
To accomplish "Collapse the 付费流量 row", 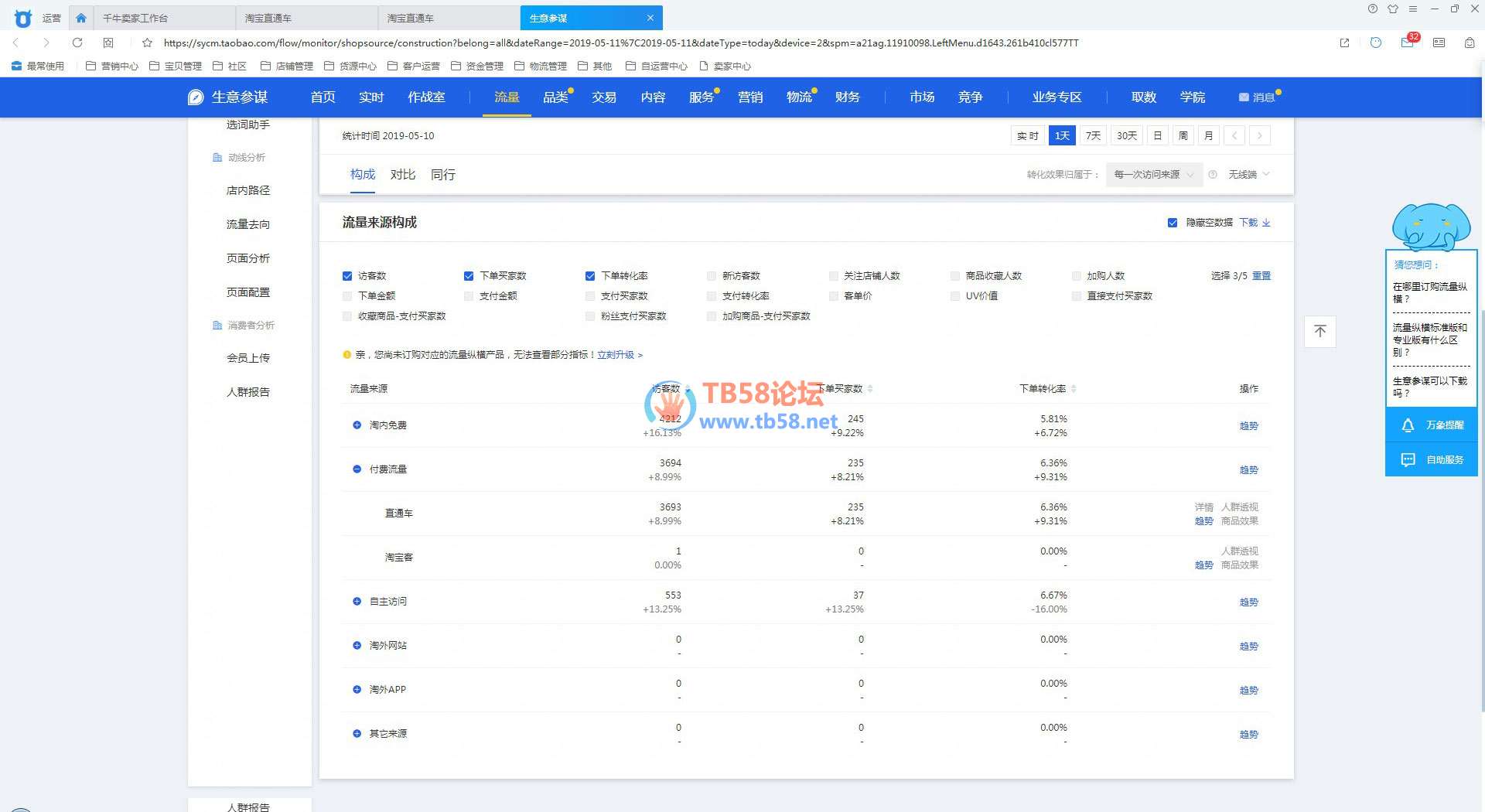I will (x=357, y=469).
